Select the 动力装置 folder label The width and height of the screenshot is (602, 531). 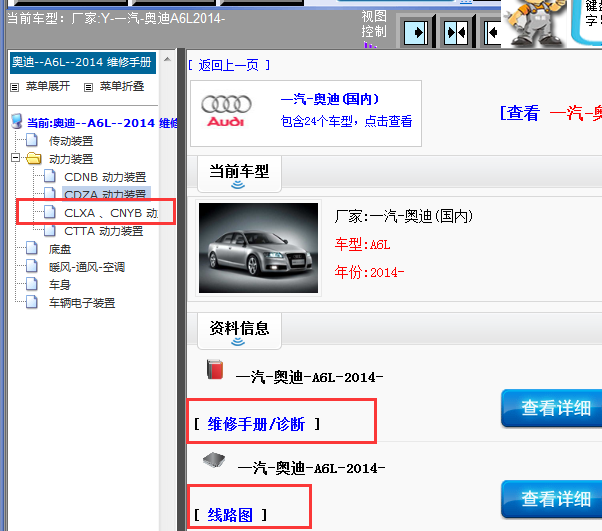tap(71, 159)
